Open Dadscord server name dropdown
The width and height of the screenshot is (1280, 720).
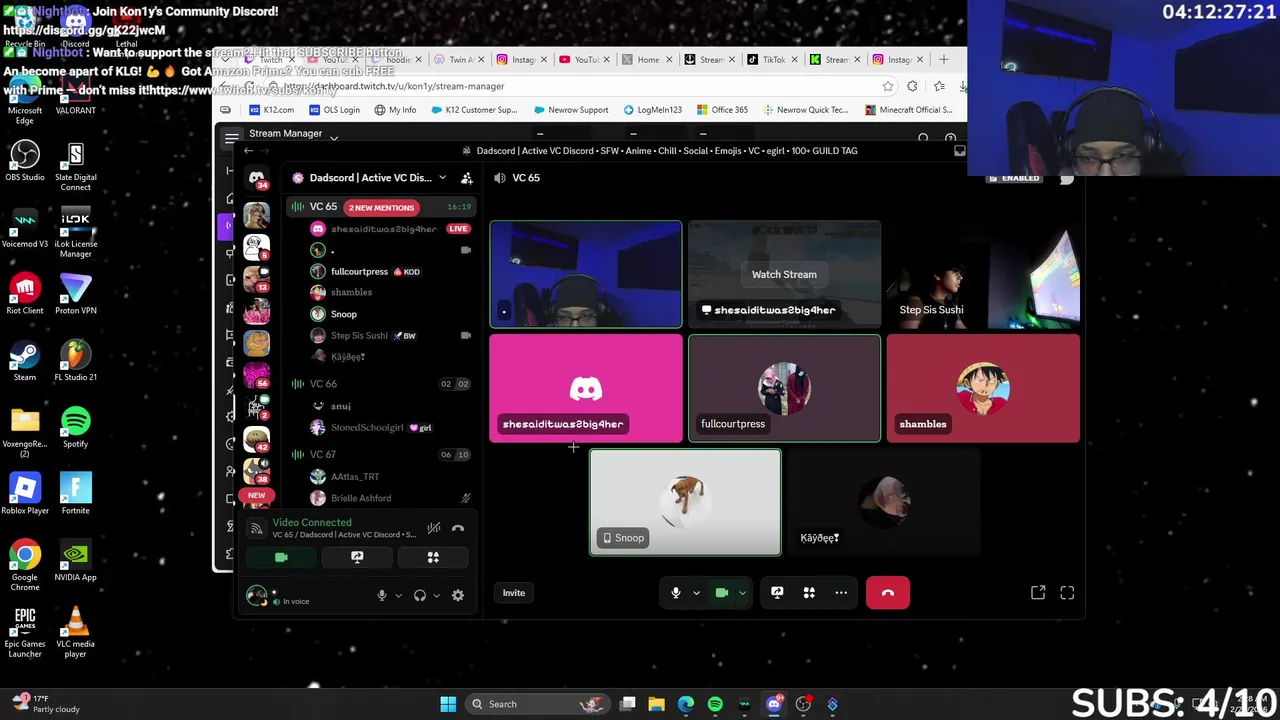pos(371,178)
